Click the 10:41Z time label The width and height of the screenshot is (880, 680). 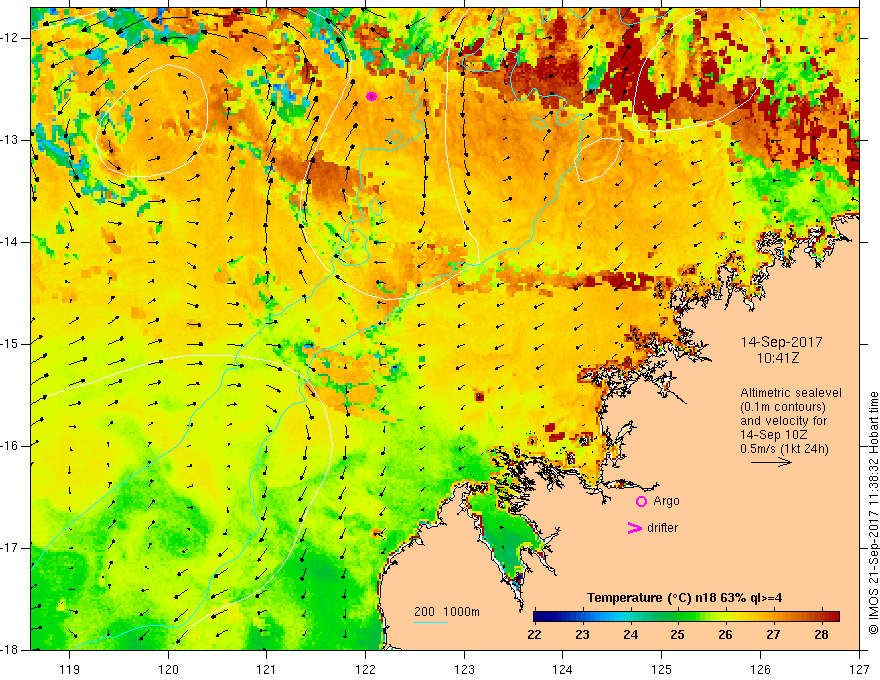(x=777, y=358)
